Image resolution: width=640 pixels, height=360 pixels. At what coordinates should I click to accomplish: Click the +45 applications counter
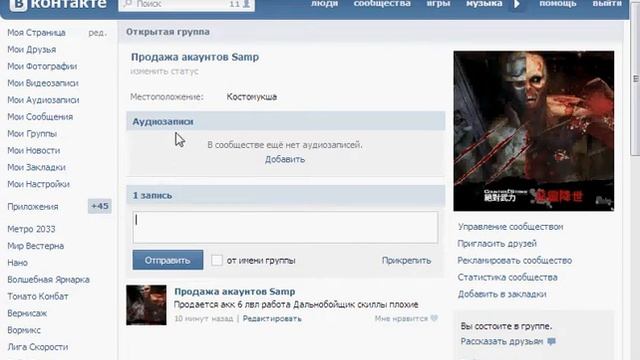coord(100,206)
